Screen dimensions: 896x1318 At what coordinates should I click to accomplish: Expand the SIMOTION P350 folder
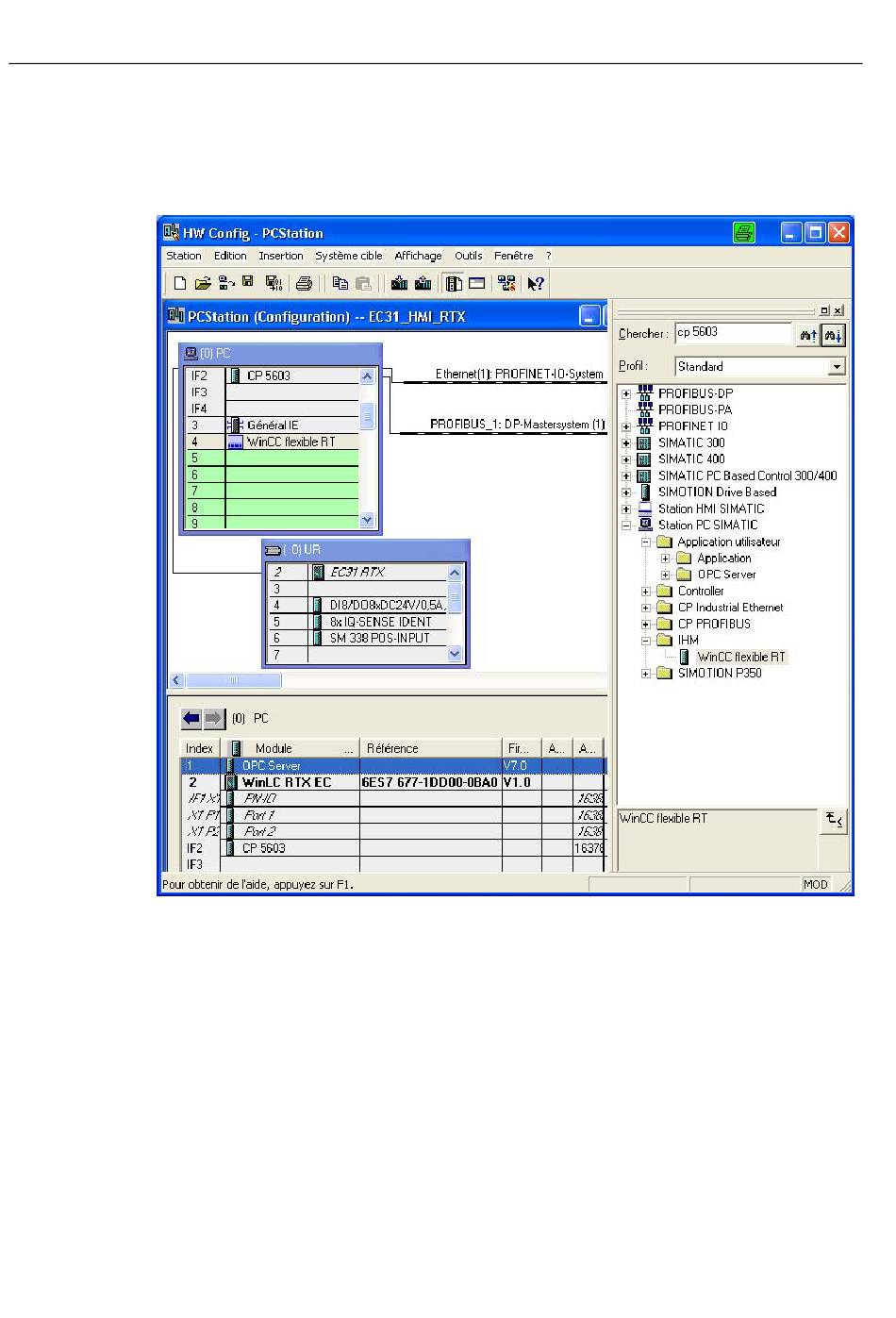pyautogui.click(x=646, y=674)
